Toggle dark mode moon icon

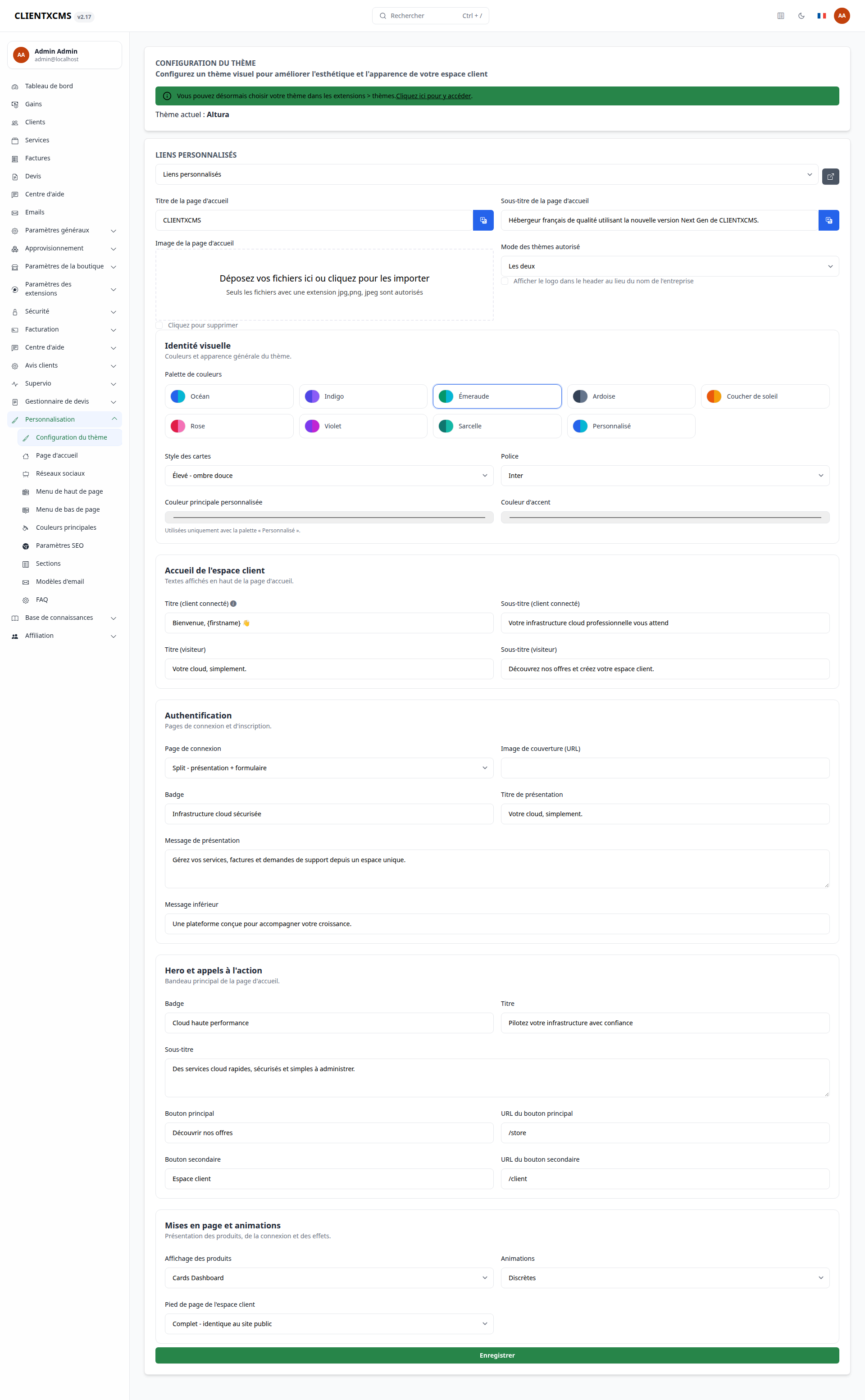pyautogui.click(x=801, y=16)
